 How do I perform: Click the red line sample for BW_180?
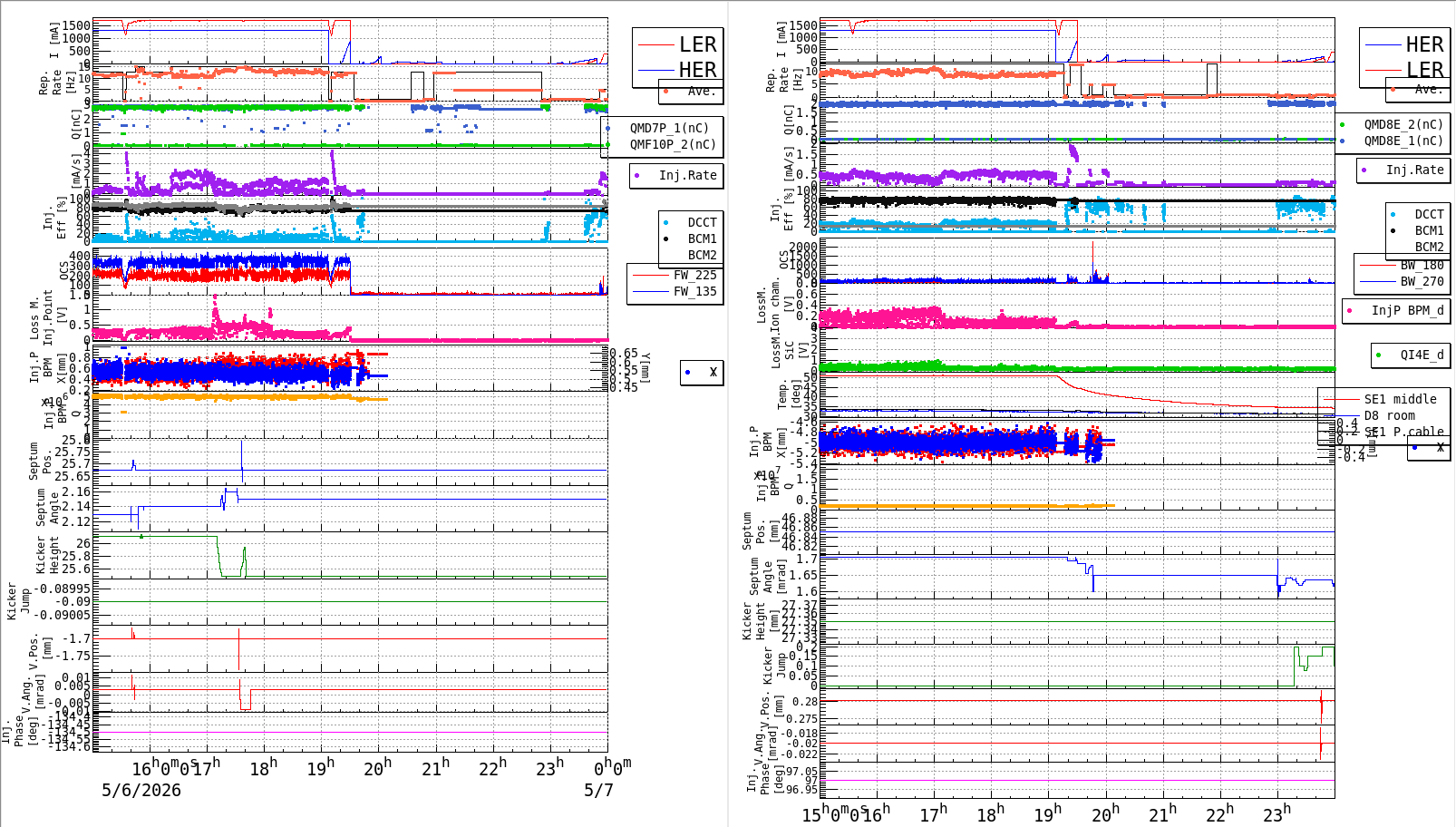point(1378,266)
